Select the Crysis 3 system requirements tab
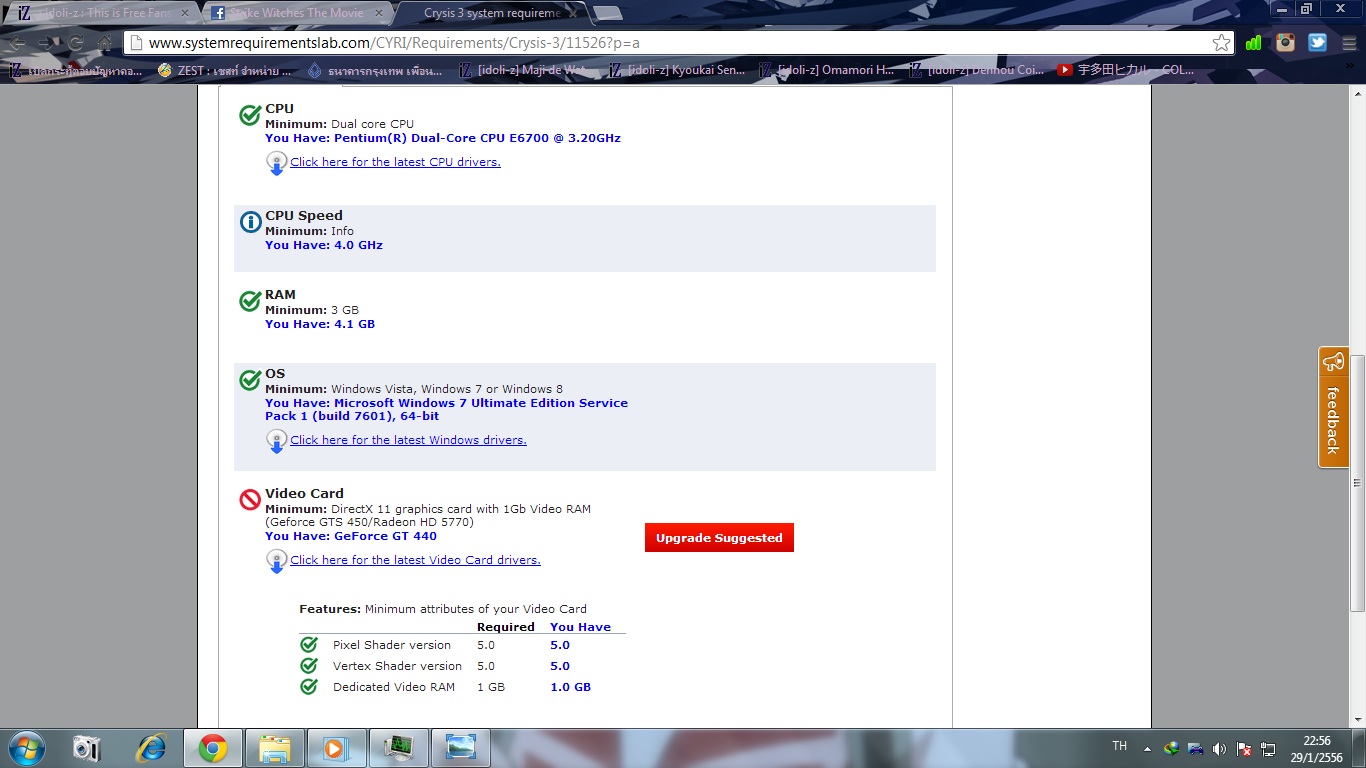 490,13
